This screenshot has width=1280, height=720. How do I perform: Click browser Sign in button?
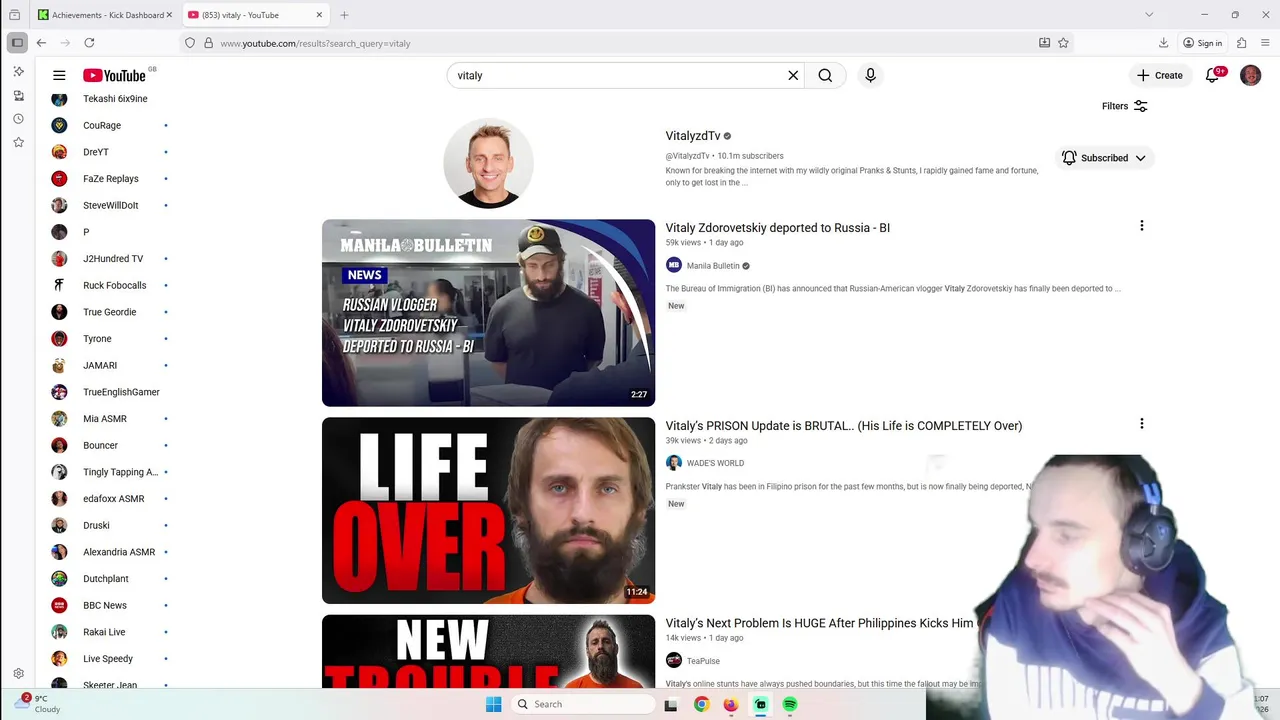1202,43
